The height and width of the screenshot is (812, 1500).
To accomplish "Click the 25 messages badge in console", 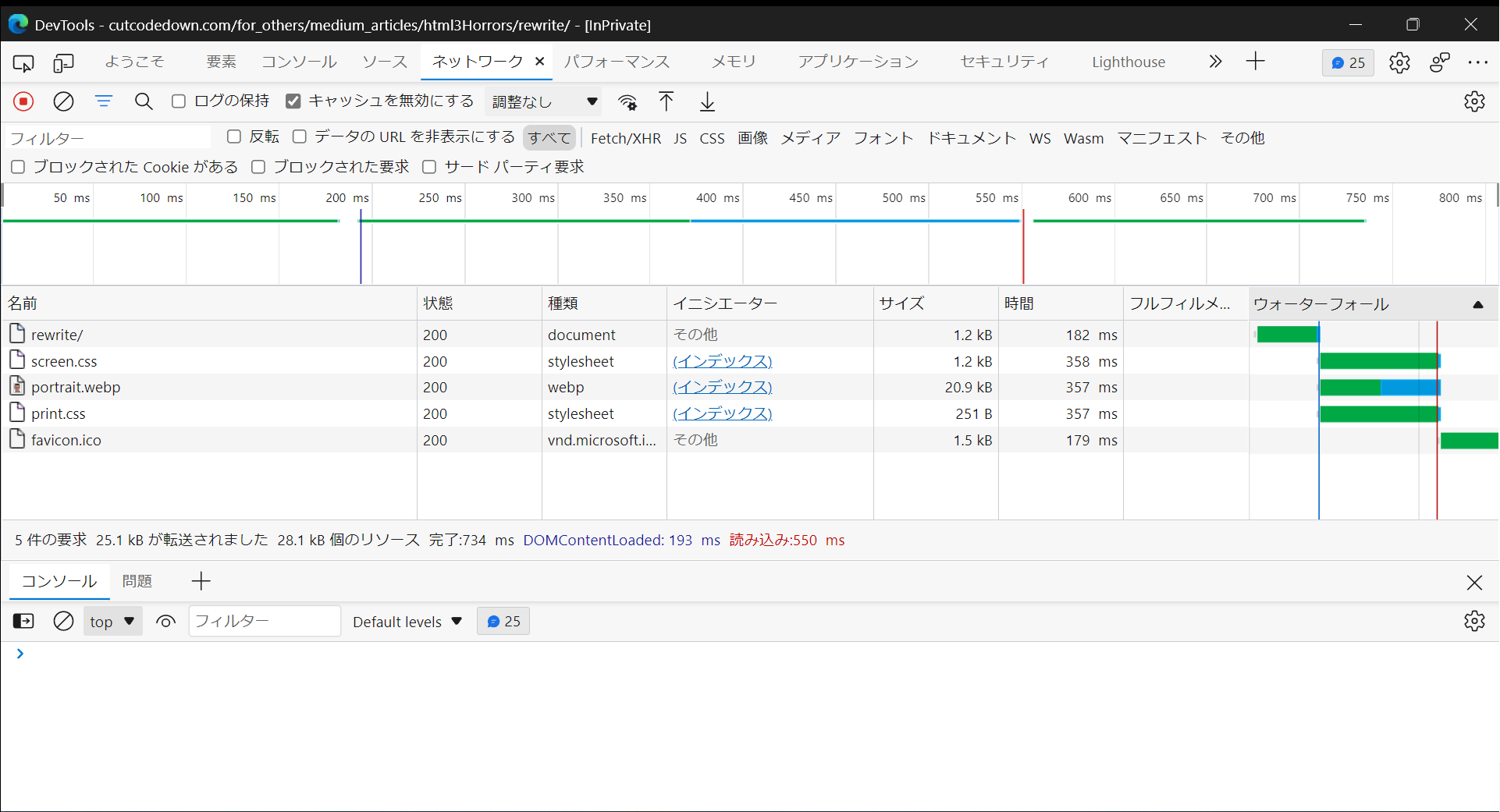I will point(503,621).
